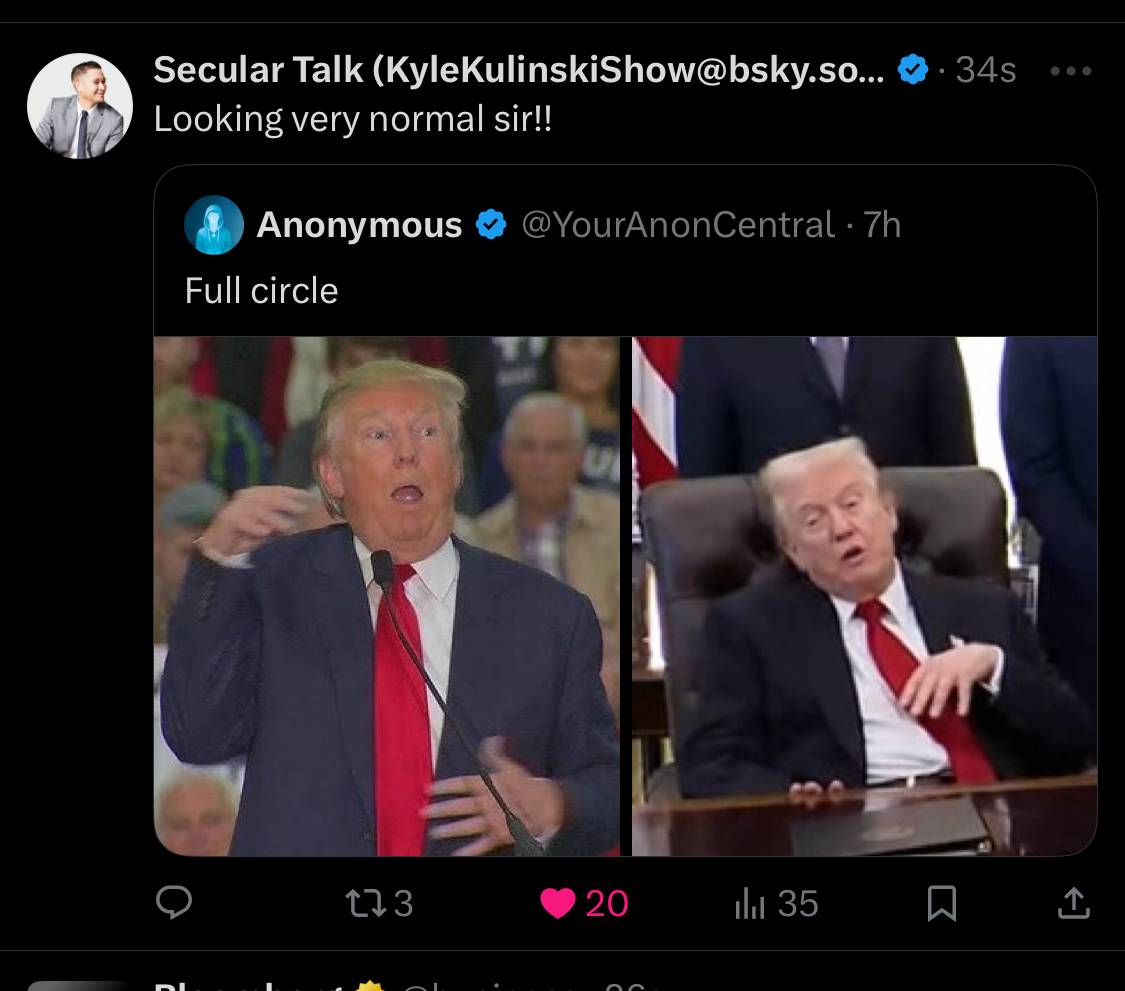
Task: Click Secular Talk's blue verified badge
Action: 913,70
